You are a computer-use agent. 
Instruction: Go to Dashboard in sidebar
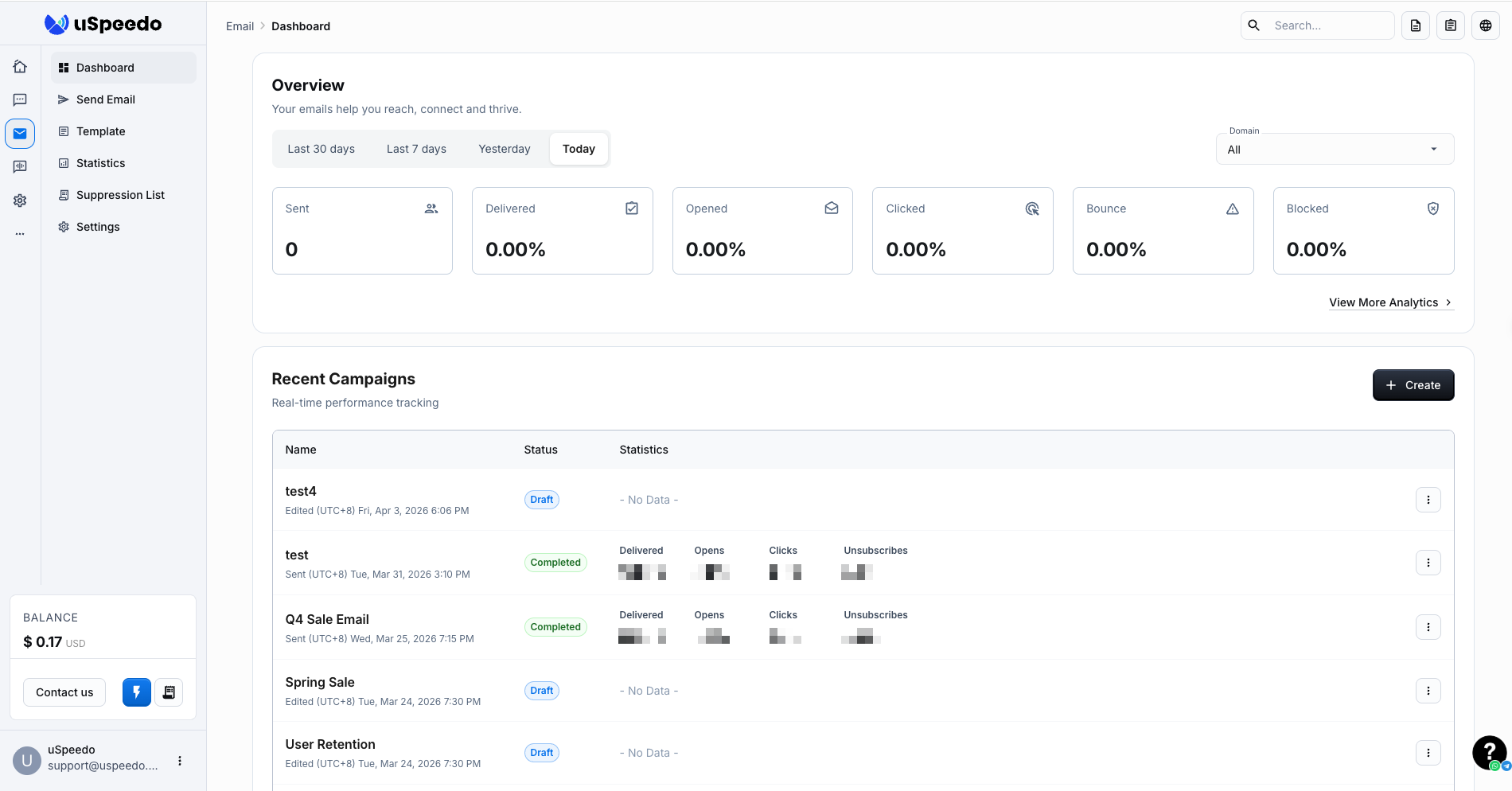tap(123, 68)
